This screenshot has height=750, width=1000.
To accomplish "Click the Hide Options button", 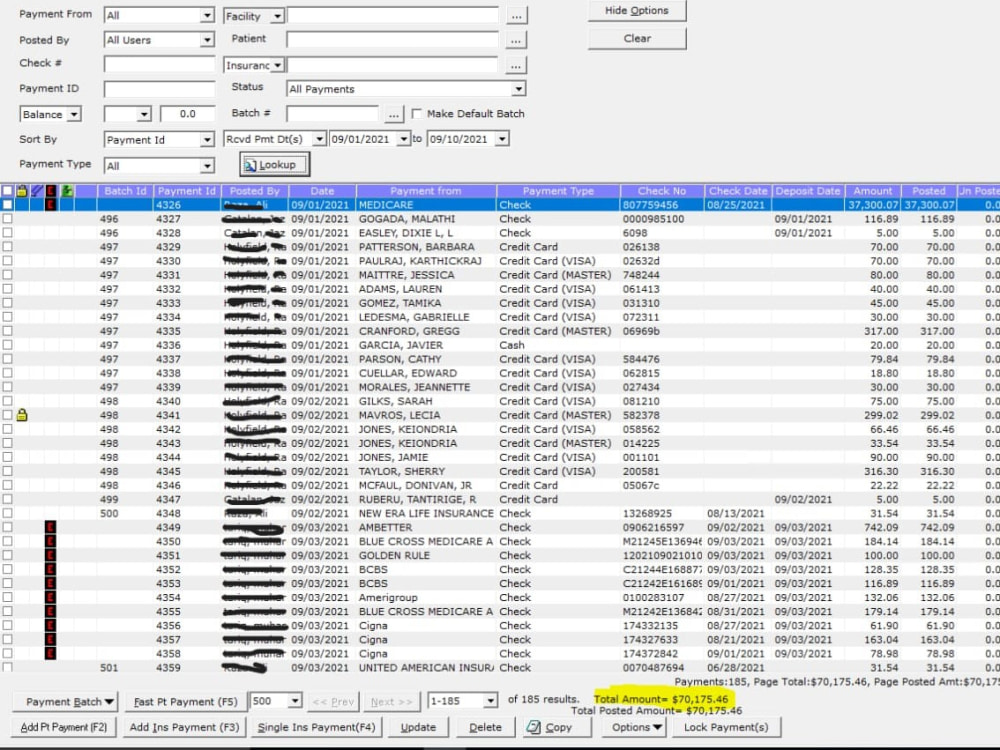I will pyautogui.click(x=636, y=11).
